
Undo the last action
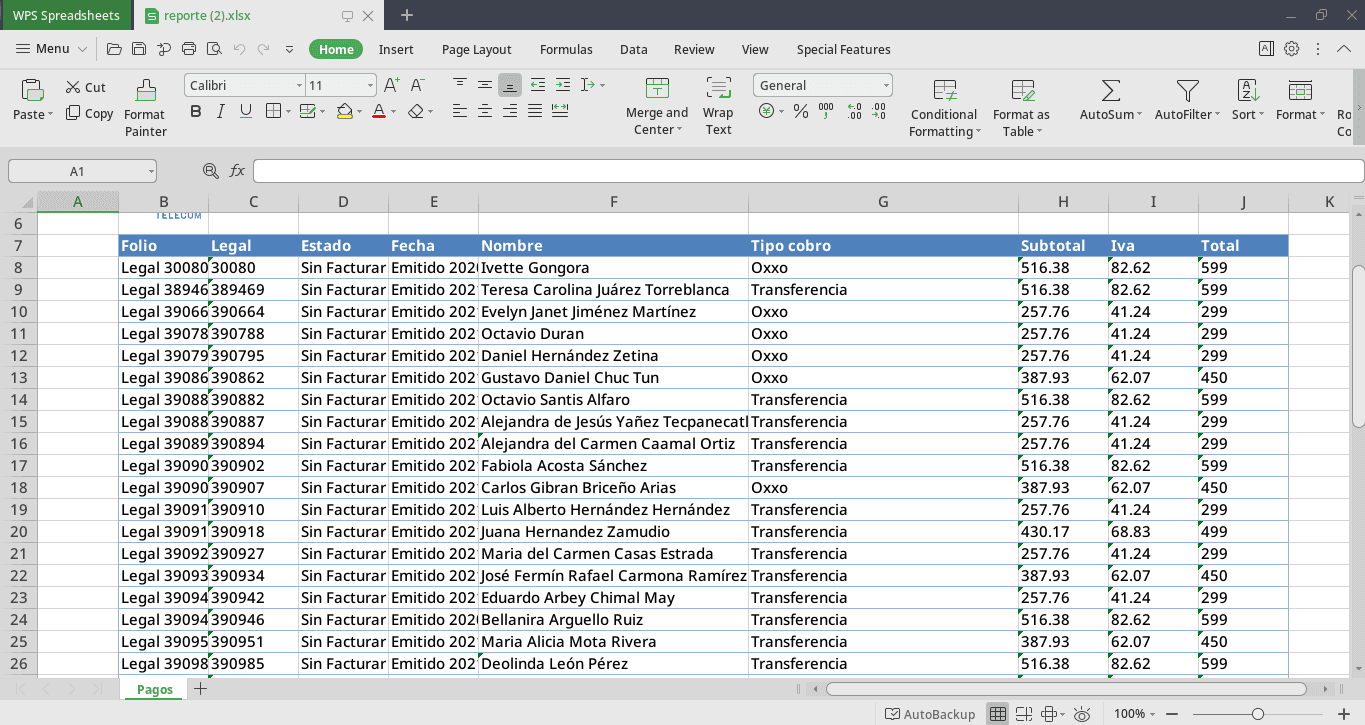coord(239,49)
